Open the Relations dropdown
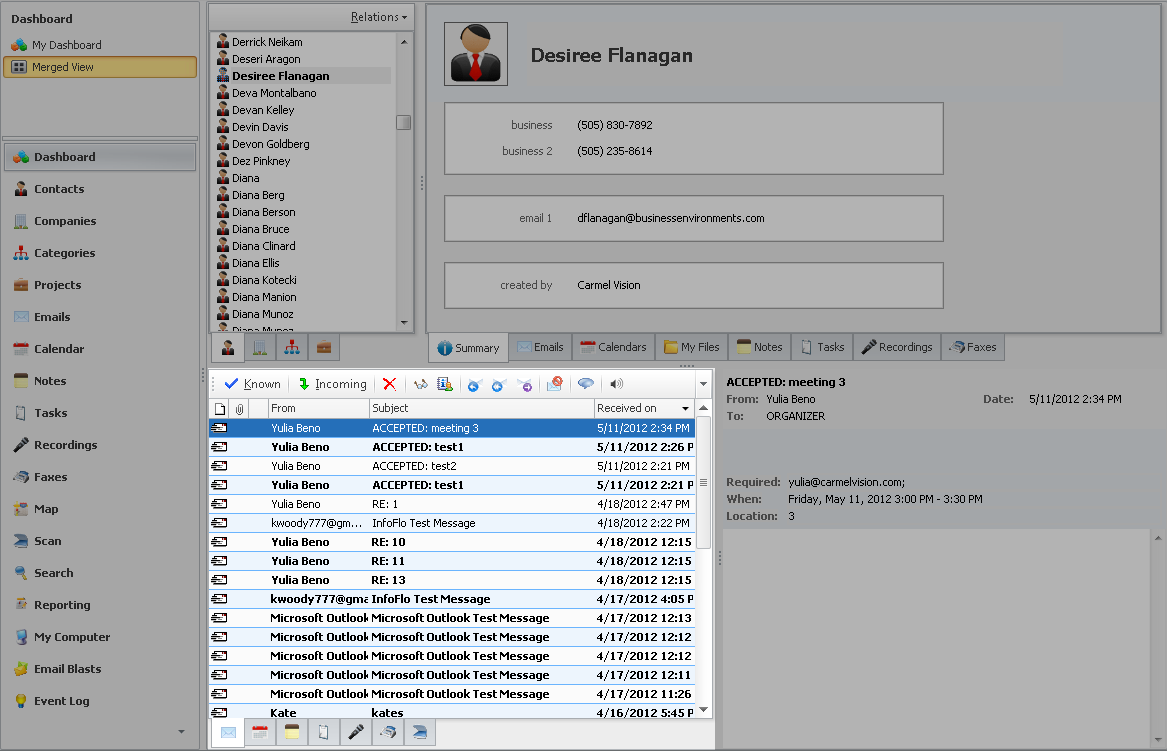 pos(379,17)
